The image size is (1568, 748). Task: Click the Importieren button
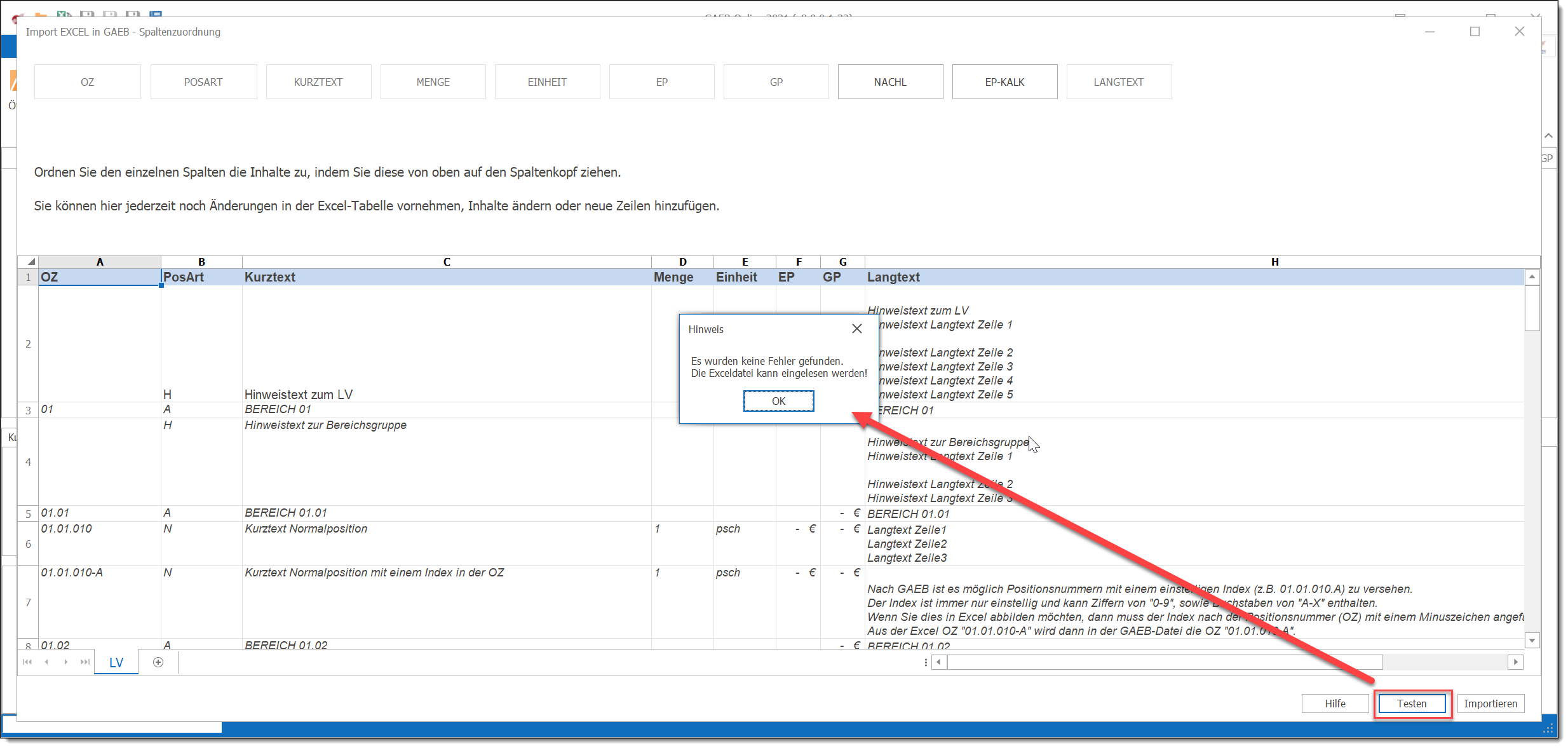coord(1490,704)
